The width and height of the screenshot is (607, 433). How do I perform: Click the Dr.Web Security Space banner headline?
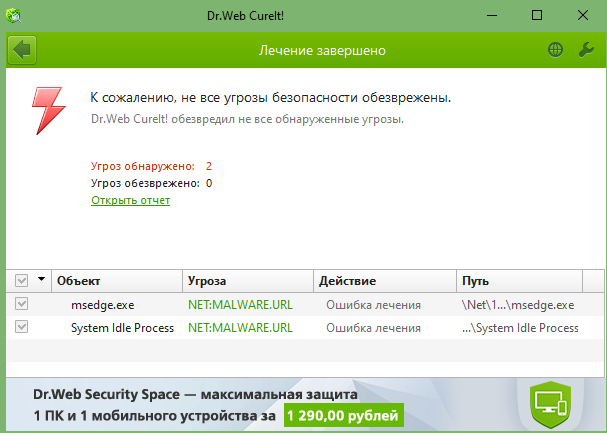(x=195, y=395)
